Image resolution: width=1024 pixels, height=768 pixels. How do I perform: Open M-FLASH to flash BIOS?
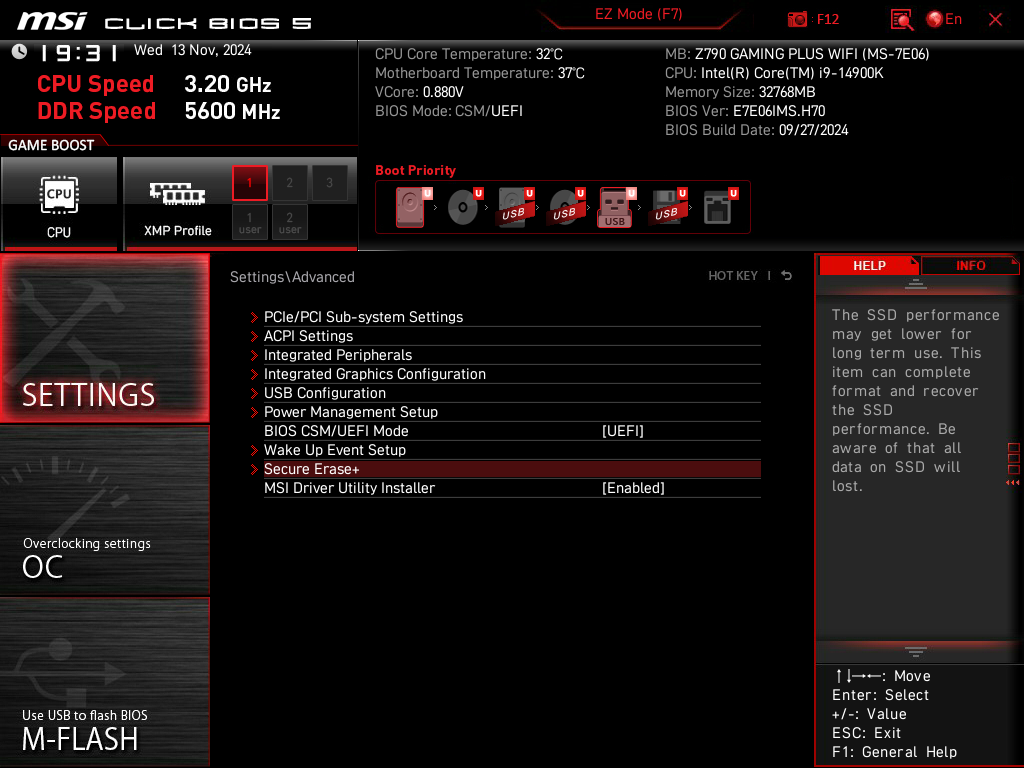pos(104,681)
